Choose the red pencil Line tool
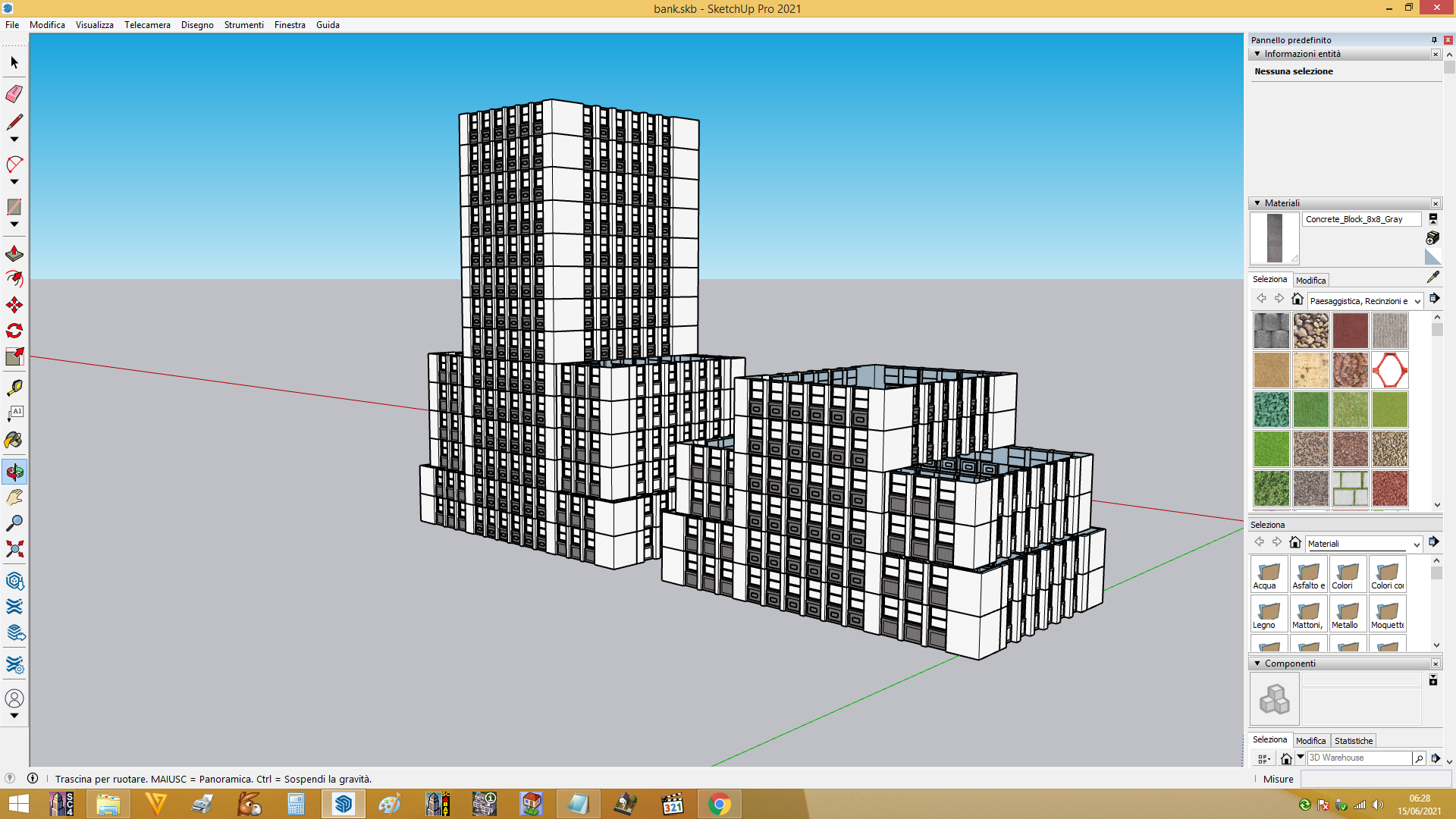 coord(14,121)
